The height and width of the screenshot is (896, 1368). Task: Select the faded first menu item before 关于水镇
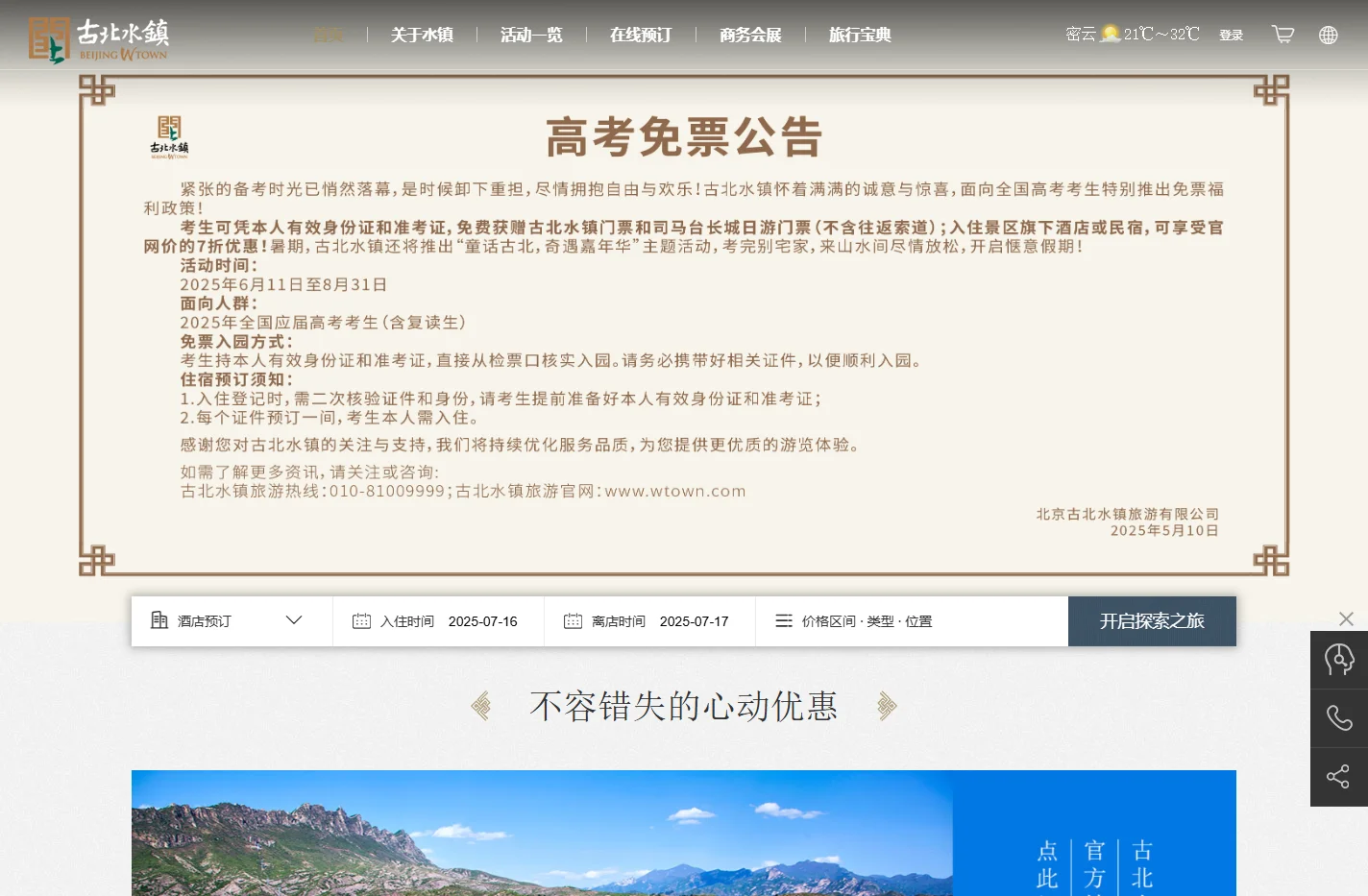pos(328,35)
